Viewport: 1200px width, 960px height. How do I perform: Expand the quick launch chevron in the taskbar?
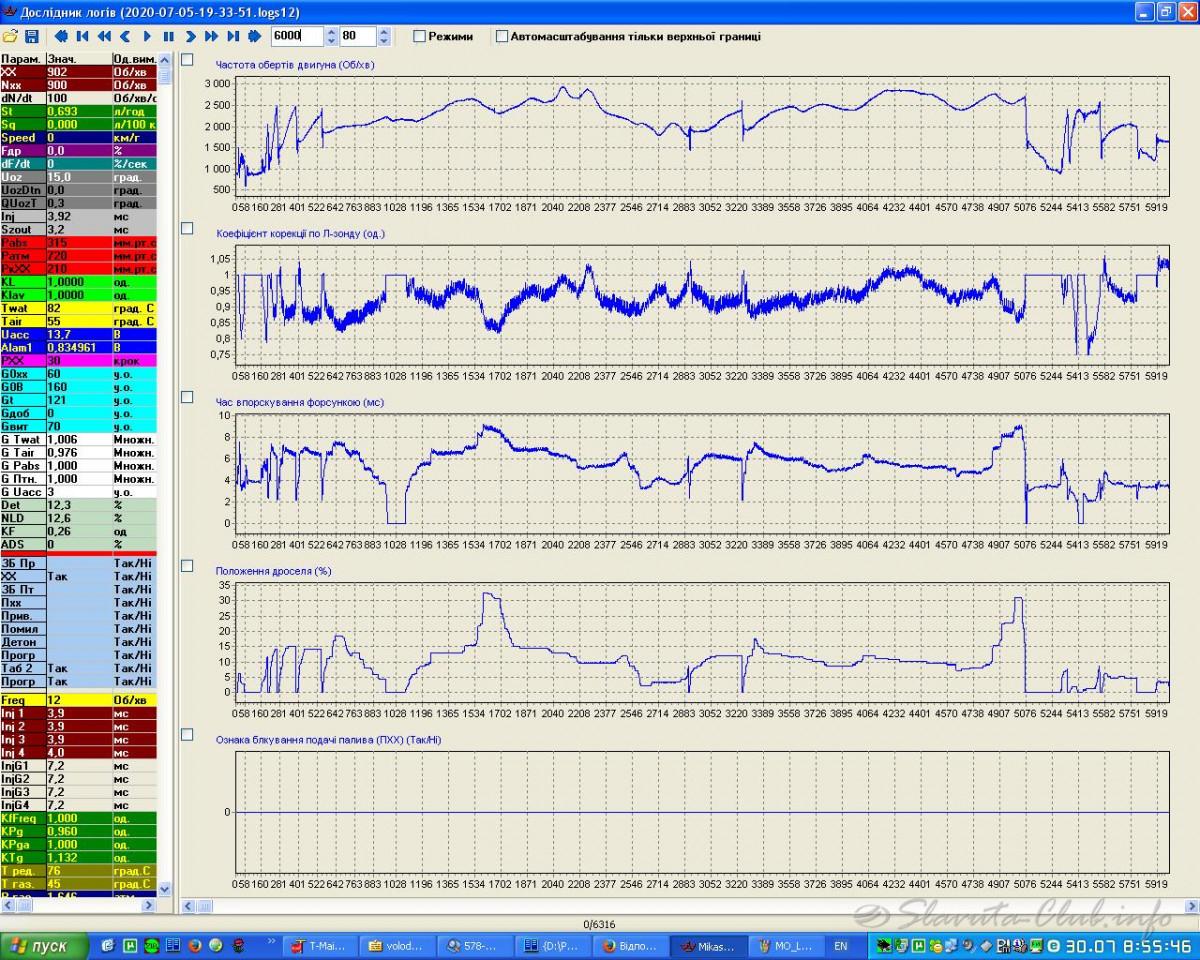point(271,940)
